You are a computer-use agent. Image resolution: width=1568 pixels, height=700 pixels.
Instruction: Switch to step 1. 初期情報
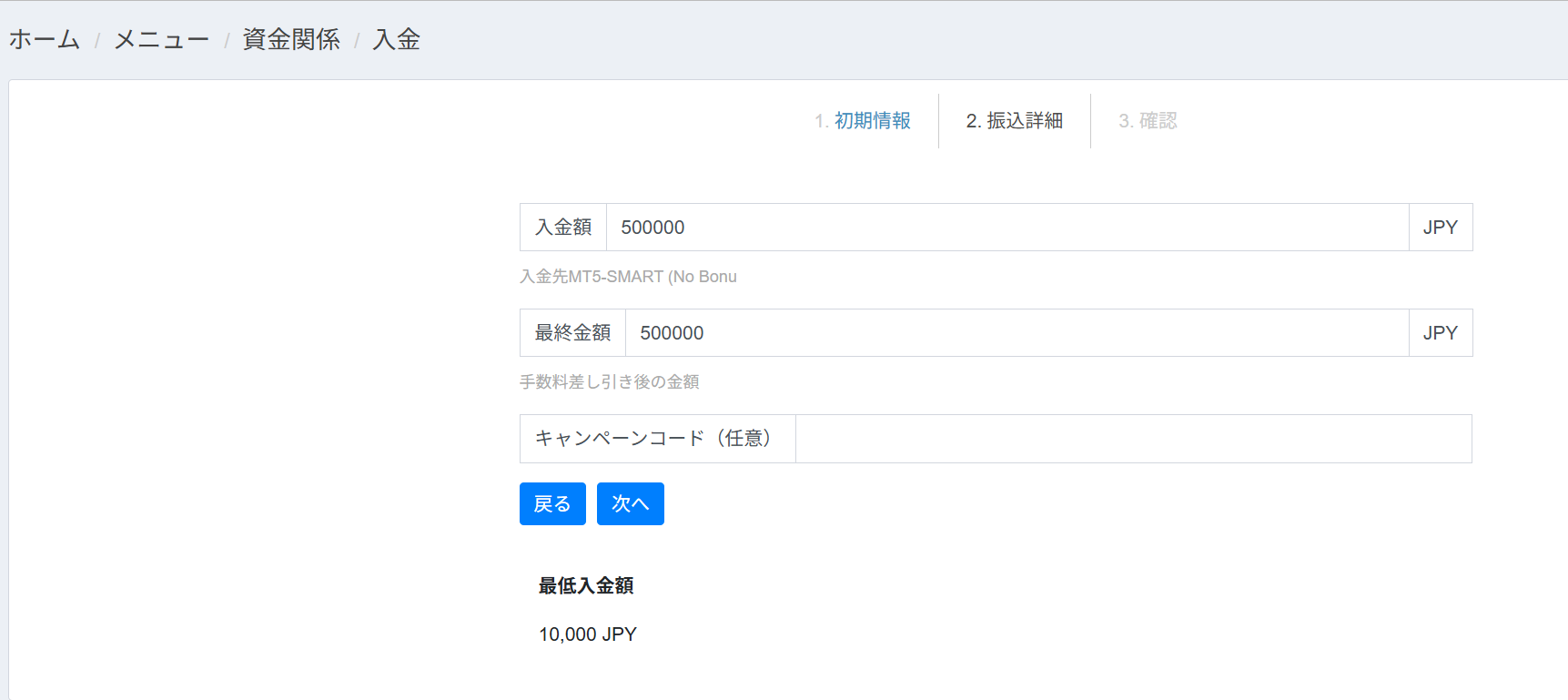coord(863,120)
